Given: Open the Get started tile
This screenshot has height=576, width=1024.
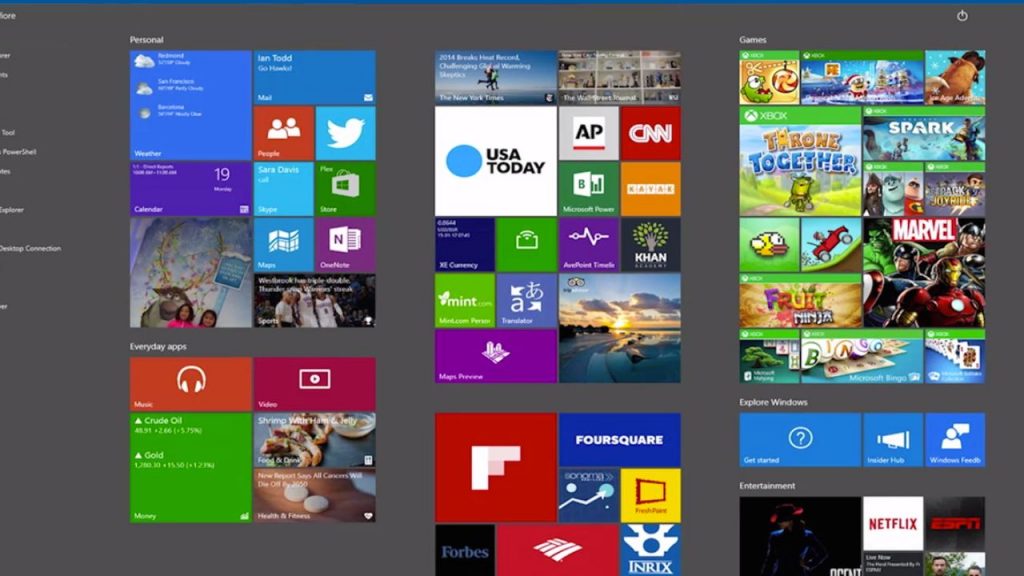Looking at the screenshot, I should (x=799, y=440).
